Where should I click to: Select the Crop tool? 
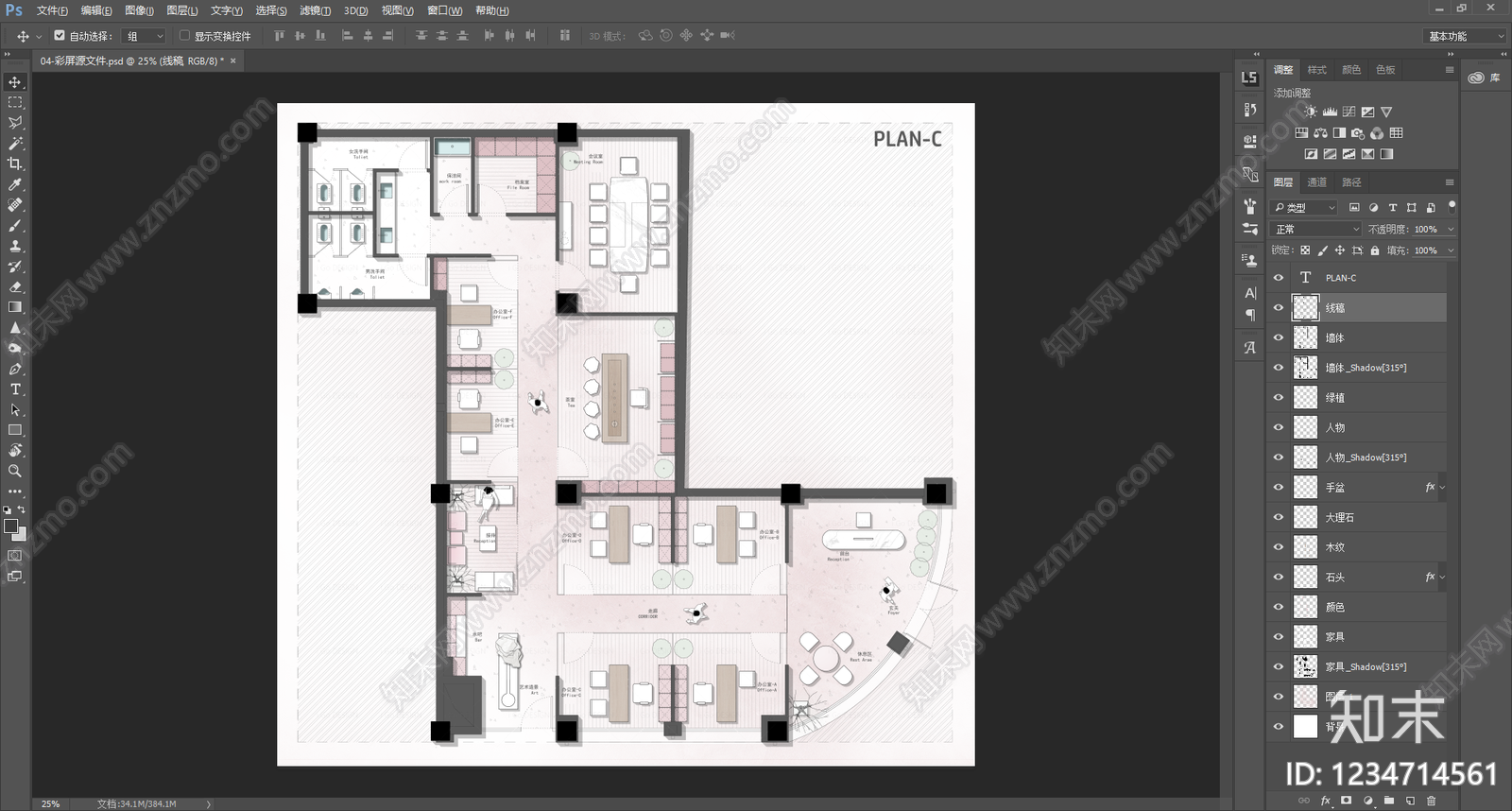click(x=15, y=164)
